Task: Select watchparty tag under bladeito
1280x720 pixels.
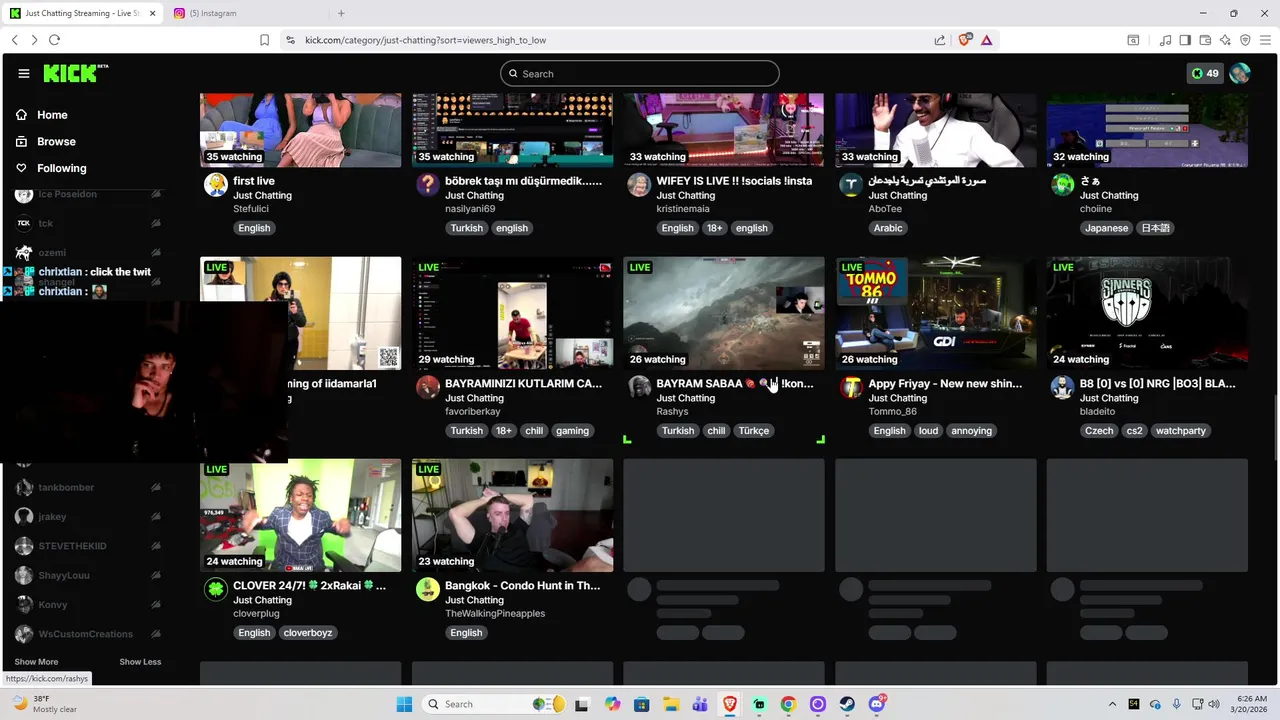Action: point(1180,431)
